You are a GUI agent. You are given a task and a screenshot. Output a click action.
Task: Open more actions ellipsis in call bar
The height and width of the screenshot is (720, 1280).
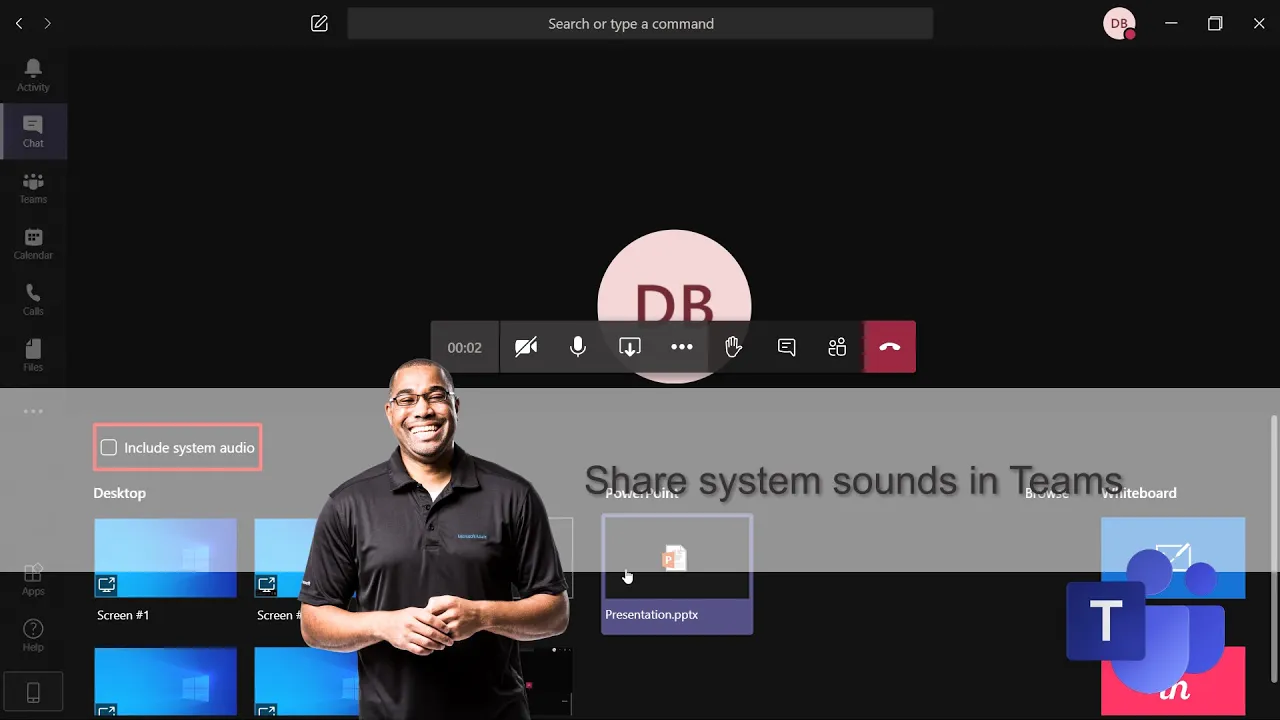(682, 347)
